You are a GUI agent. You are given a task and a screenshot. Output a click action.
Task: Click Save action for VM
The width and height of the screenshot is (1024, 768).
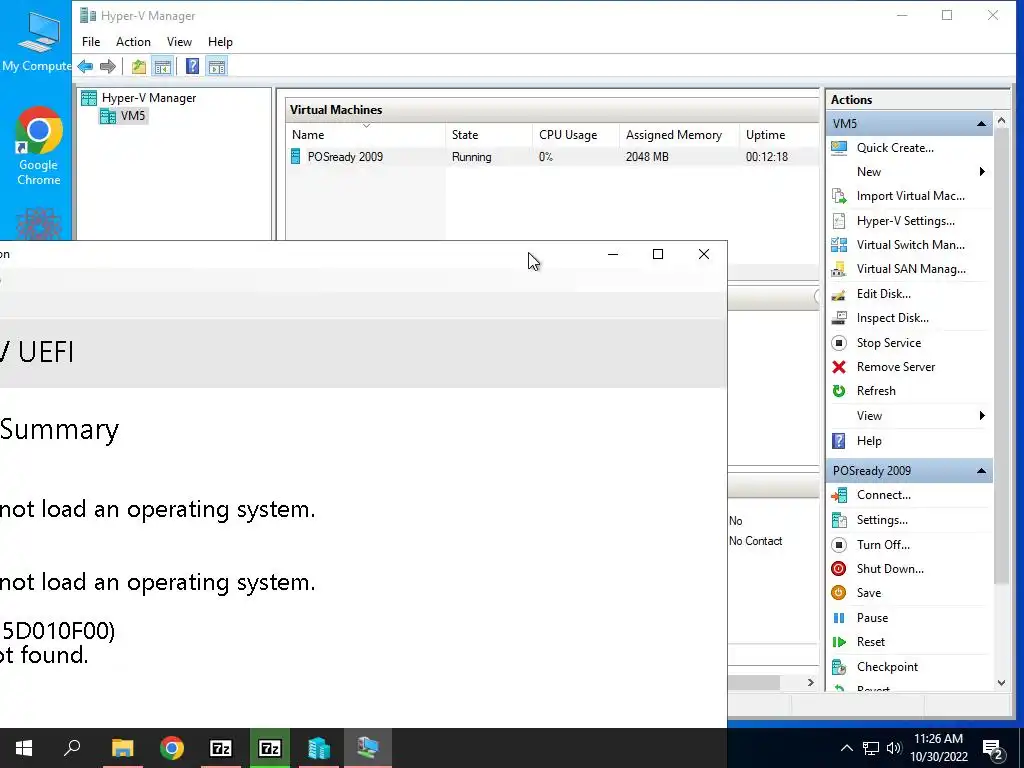[x=869, y=593]
